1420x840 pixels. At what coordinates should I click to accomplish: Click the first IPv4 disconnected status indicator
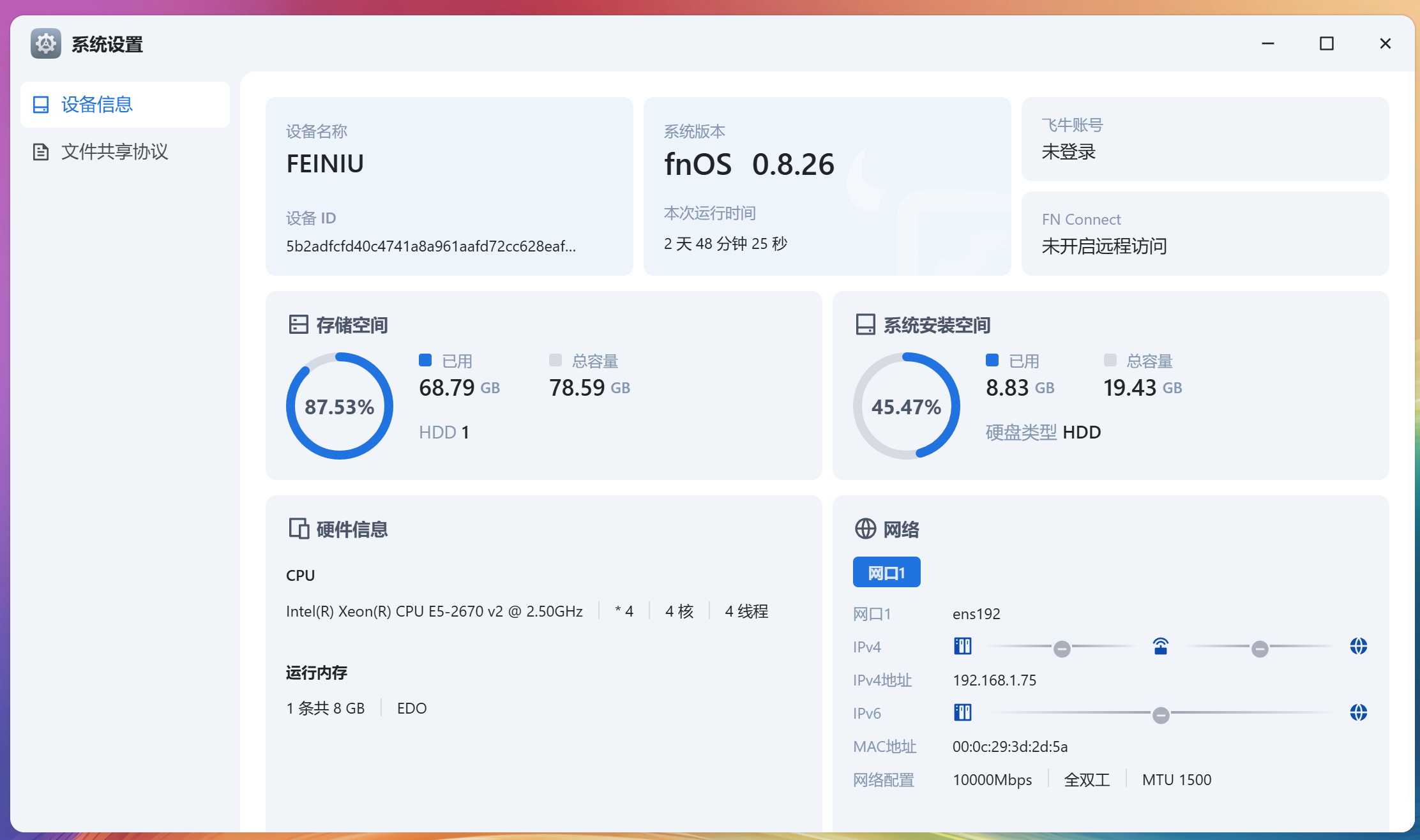click(x=1062, y=649)
